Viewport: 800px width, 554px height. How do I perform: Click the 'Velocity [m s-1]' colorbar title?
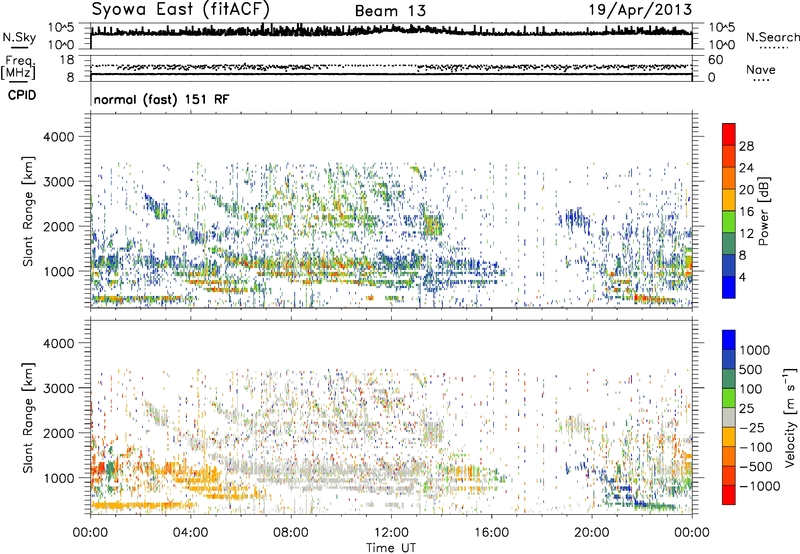coord(790,417)
